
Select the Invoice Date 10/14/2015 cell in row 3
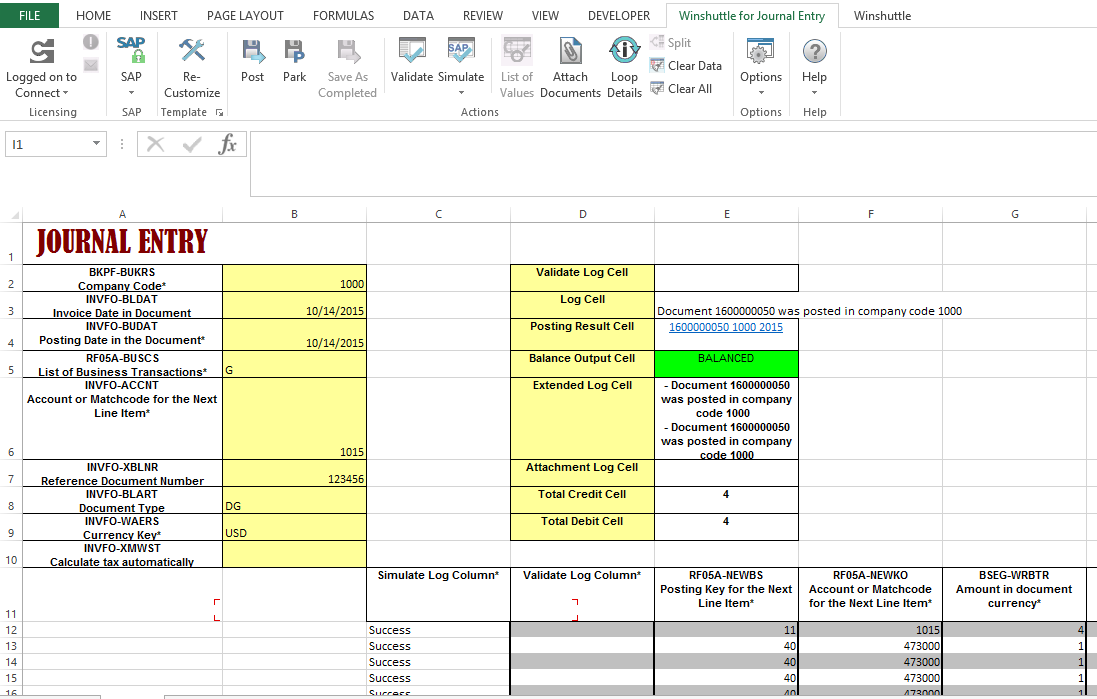pyautogui.click(x=295, y=305)
